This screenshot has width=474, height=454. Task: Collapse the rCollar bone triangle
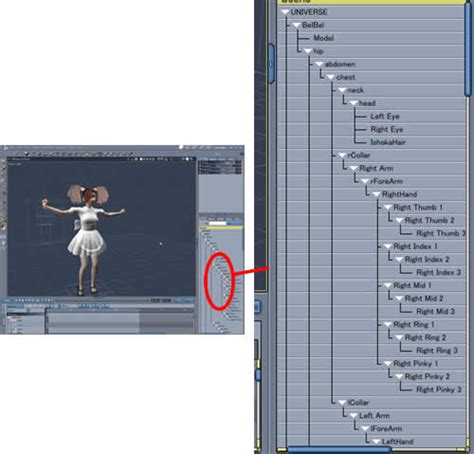(x=342, y=155)
